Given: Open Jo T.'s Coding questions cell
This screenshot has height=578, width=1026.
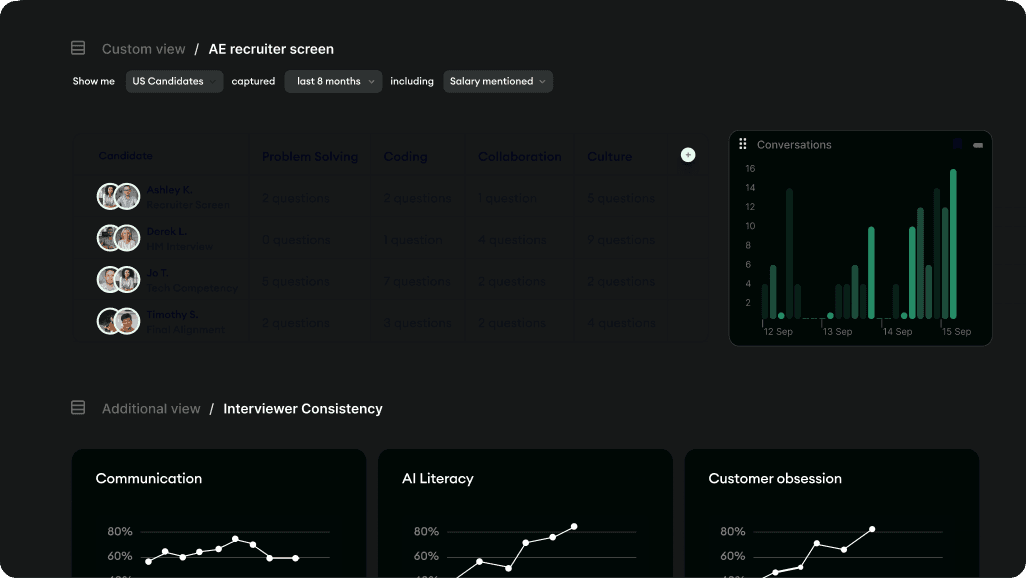Looking at the screenshot, I should tap(417, 282).
